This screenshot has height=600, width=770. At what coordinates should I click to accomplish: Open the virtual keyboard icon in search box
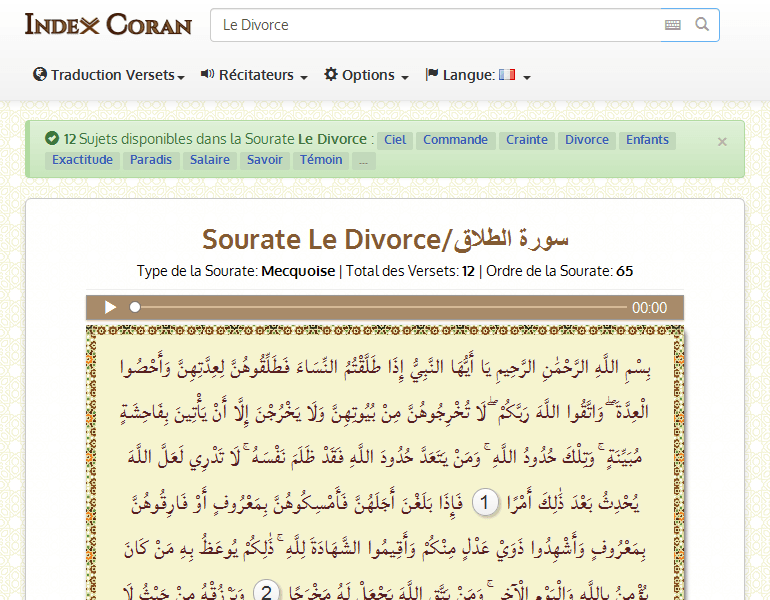673,25
